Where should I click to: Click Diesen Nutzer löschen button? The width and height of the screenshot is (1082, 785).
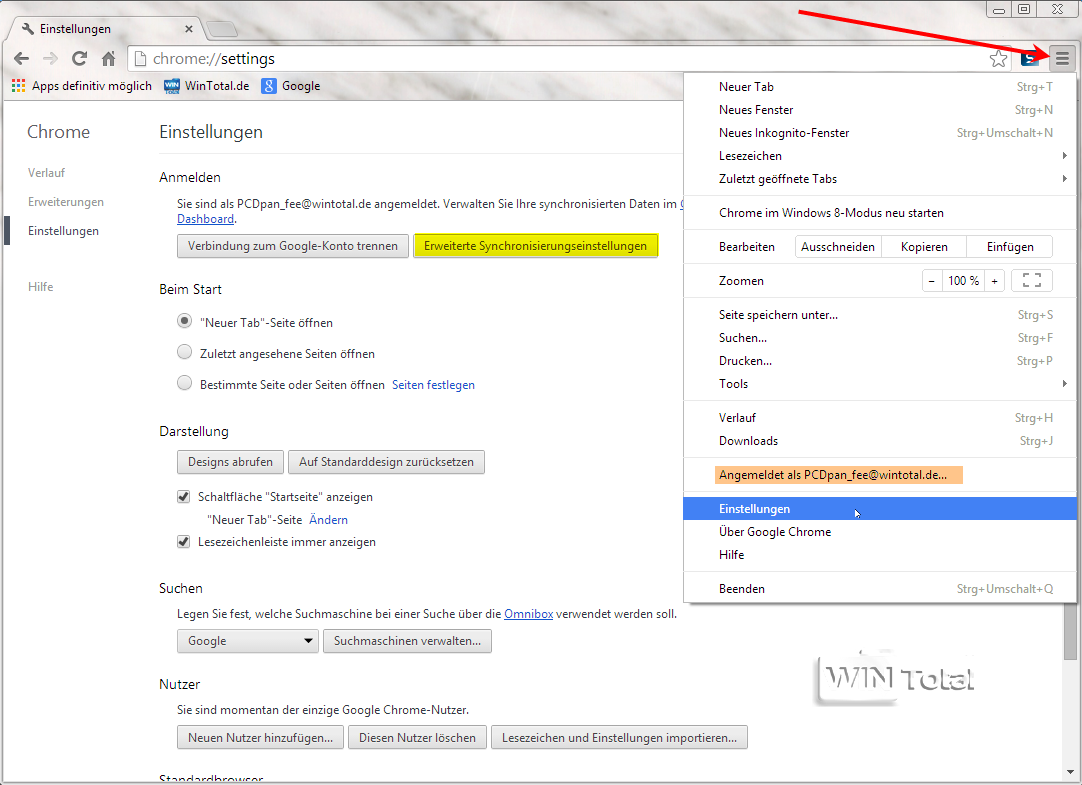pos(417,737)
